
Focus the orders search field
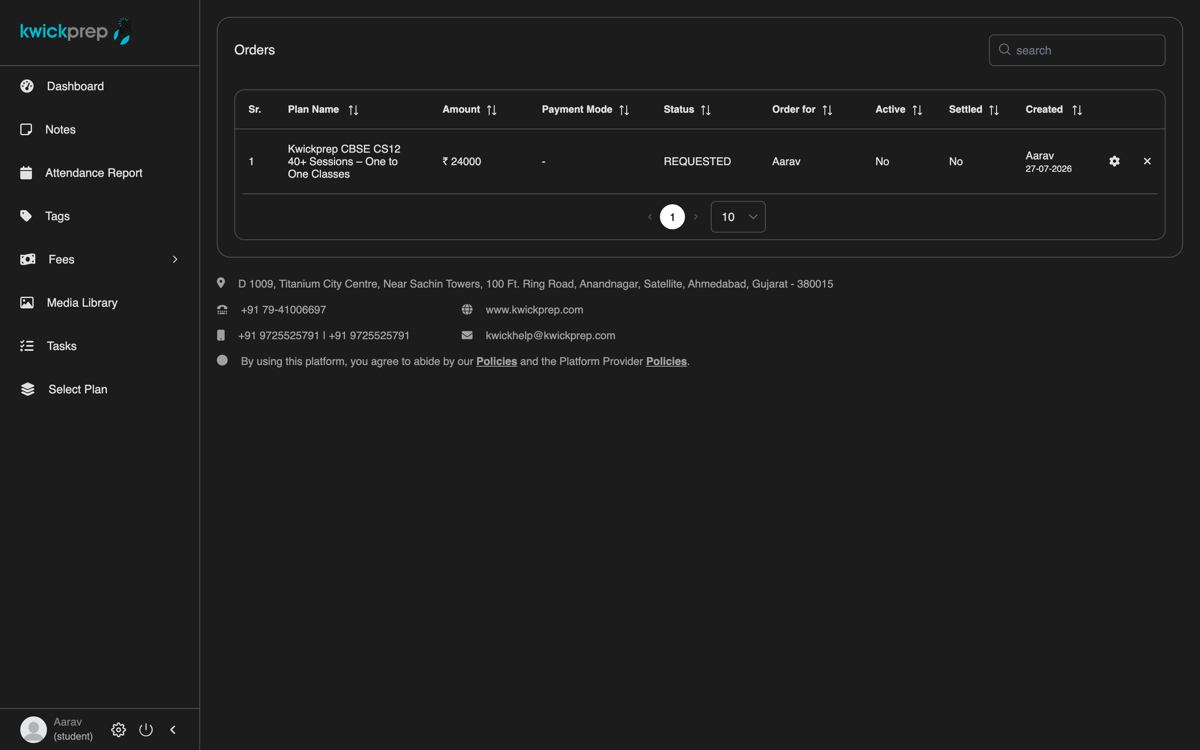click(x=1077, y=50)
